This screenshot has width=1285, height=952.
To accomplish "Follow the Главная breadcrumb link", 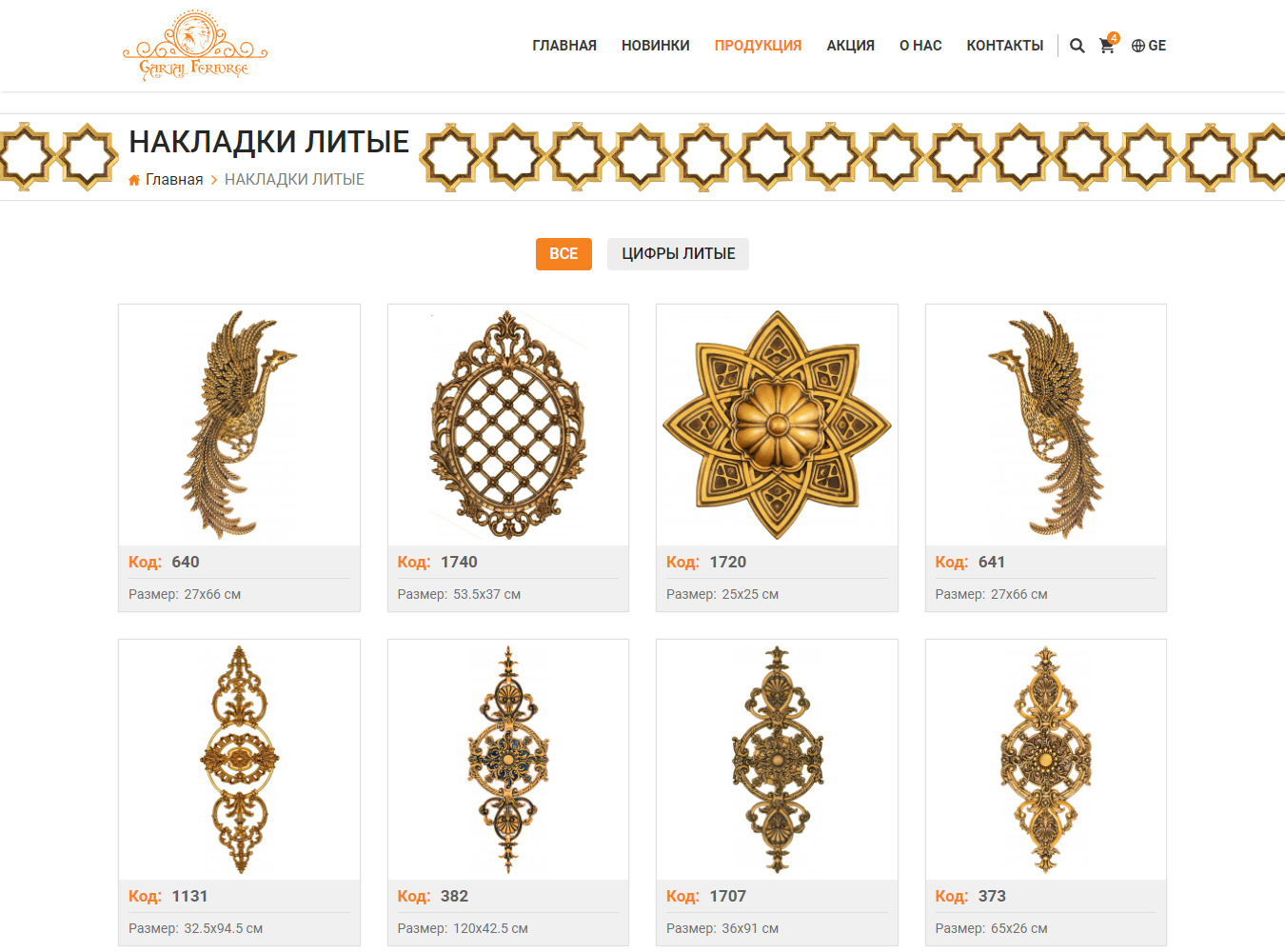I will tap(174, 180).
